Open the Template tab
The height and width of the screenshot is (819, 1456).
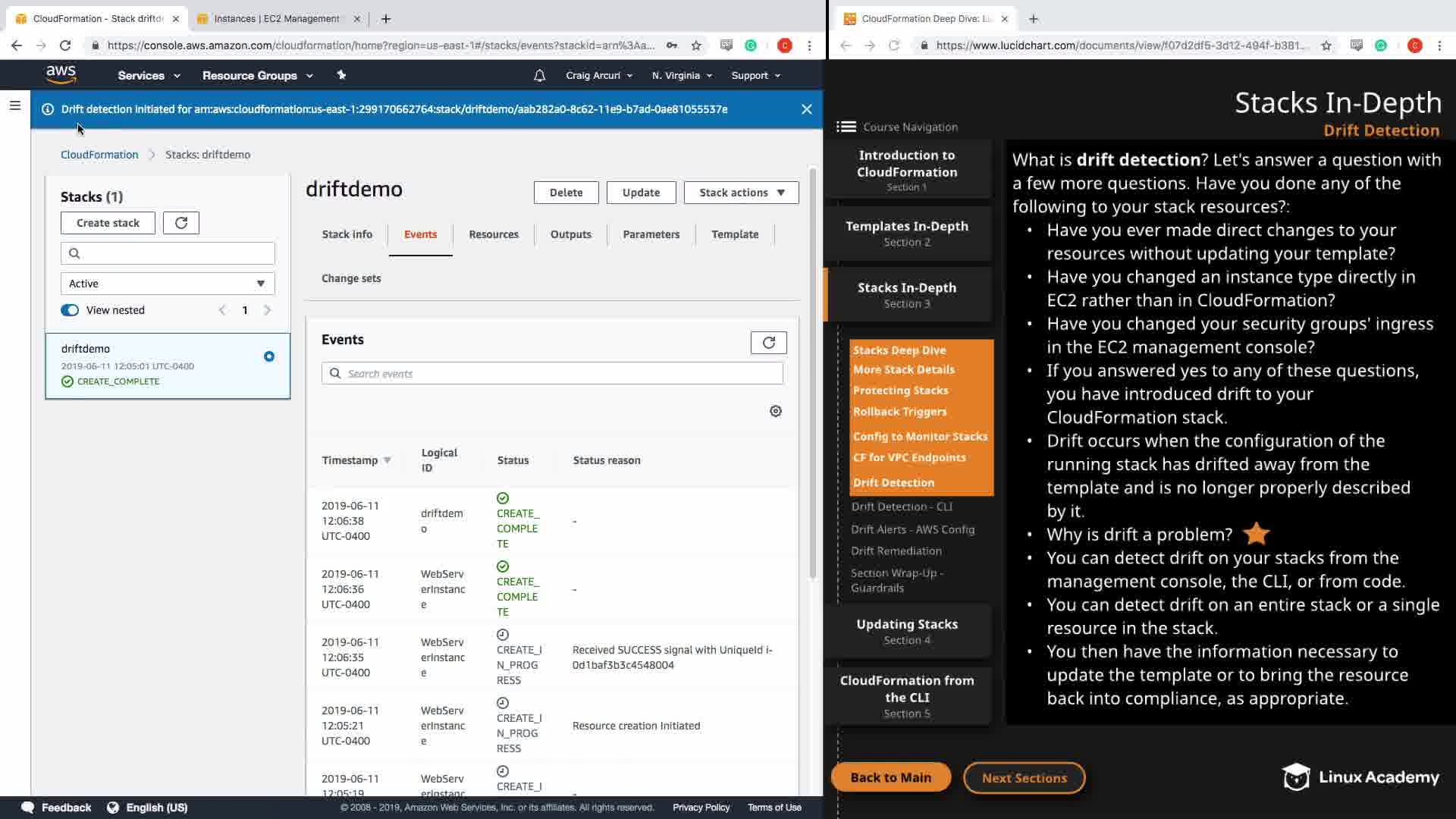click(734, 234)
